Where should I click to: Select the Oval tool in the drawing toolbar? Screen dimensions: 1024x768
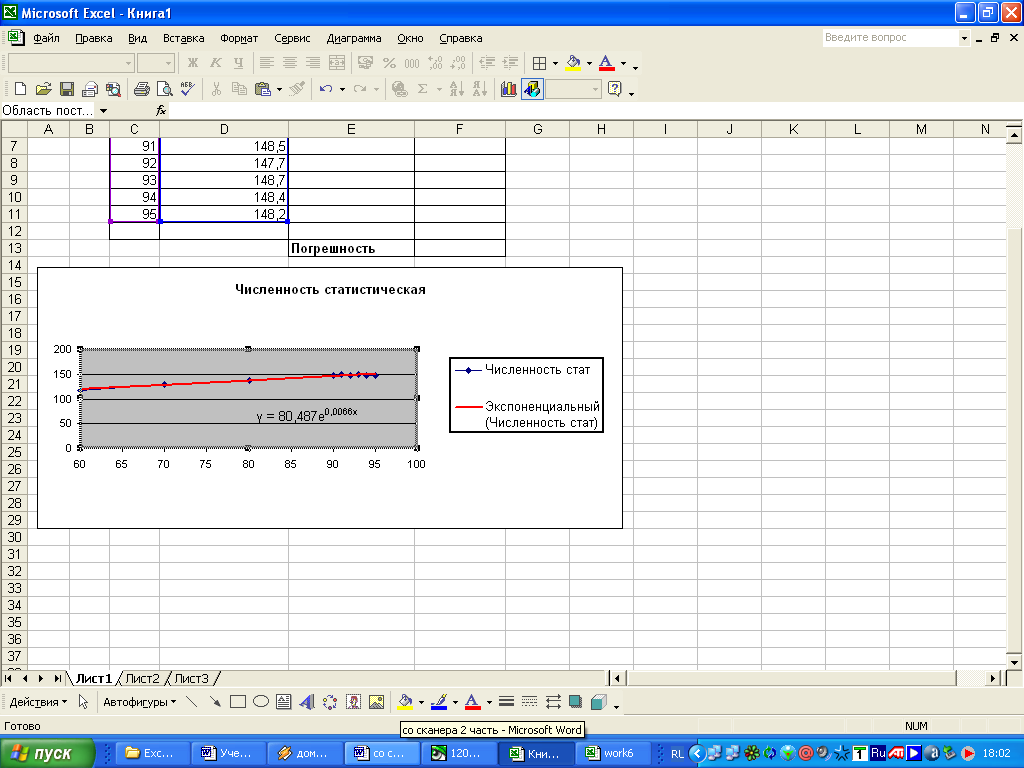pyautogui.click(x=261, y=702)
